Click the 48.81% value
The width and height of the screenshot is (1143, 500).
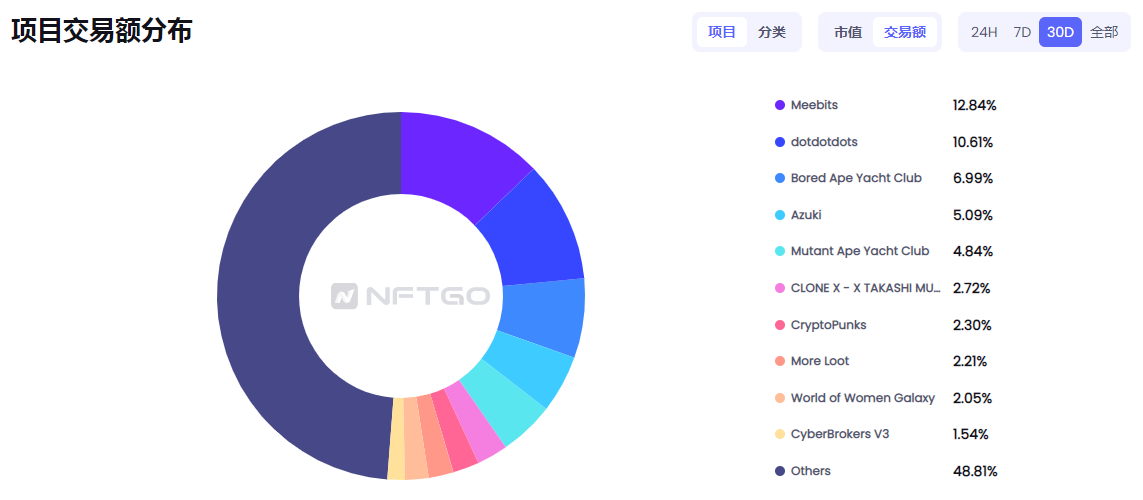click(975, 471)
